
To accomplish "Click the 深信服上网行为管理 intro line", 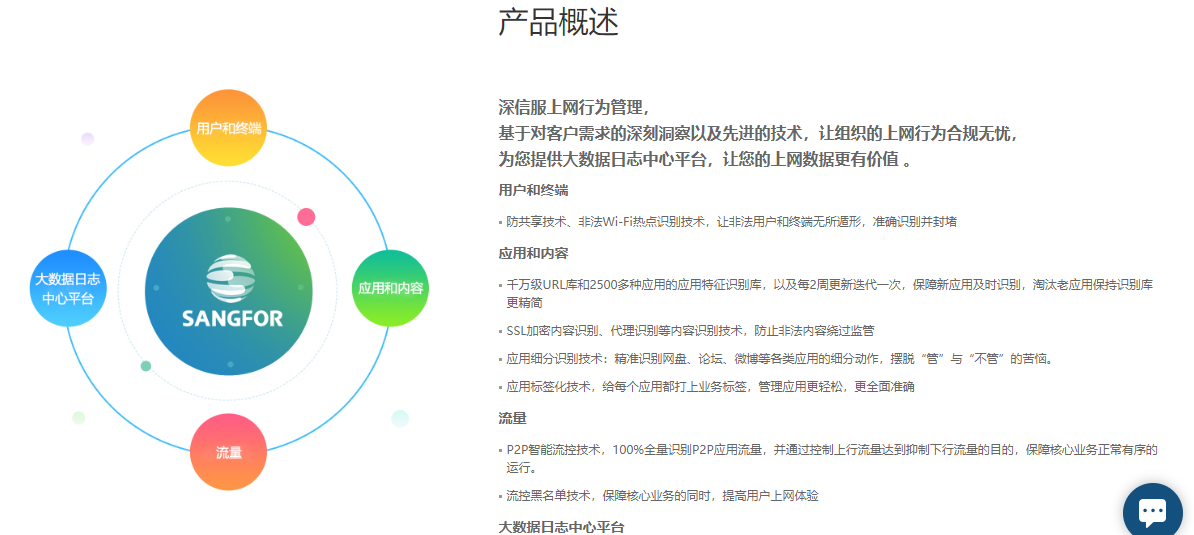I will click(x=576, y=108).
